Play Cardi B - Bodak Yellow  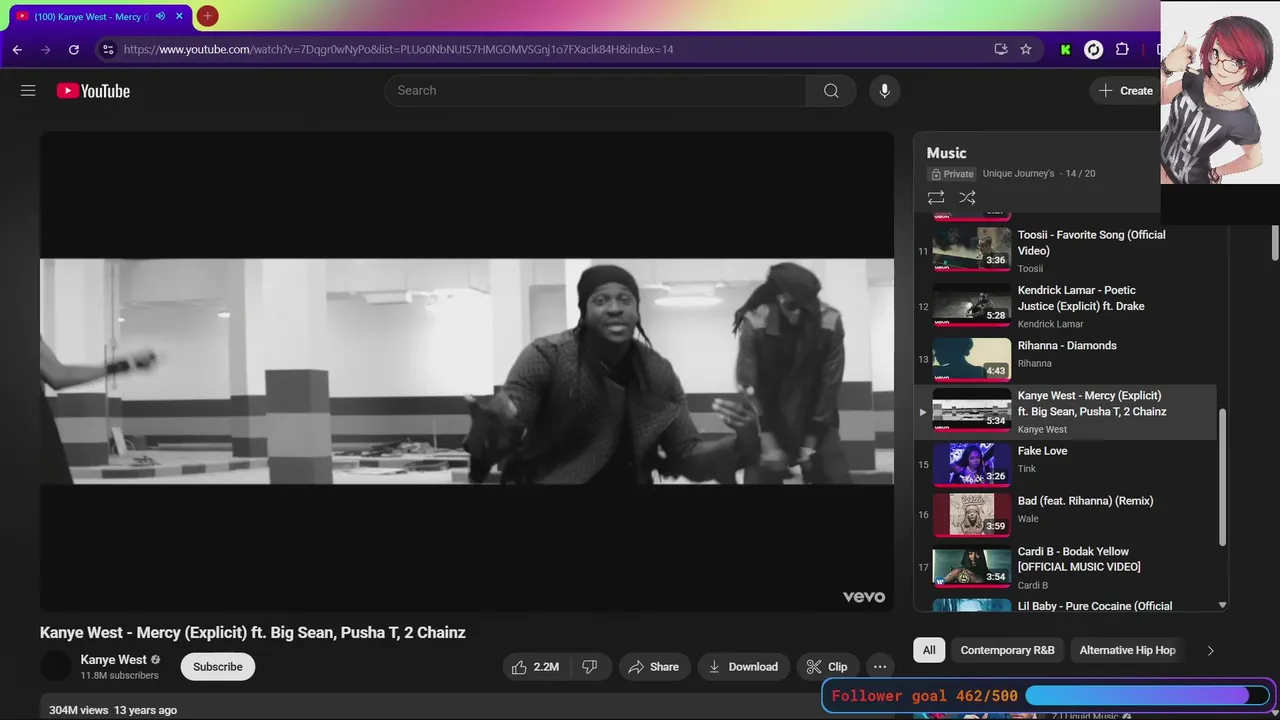coord(1065,567)
